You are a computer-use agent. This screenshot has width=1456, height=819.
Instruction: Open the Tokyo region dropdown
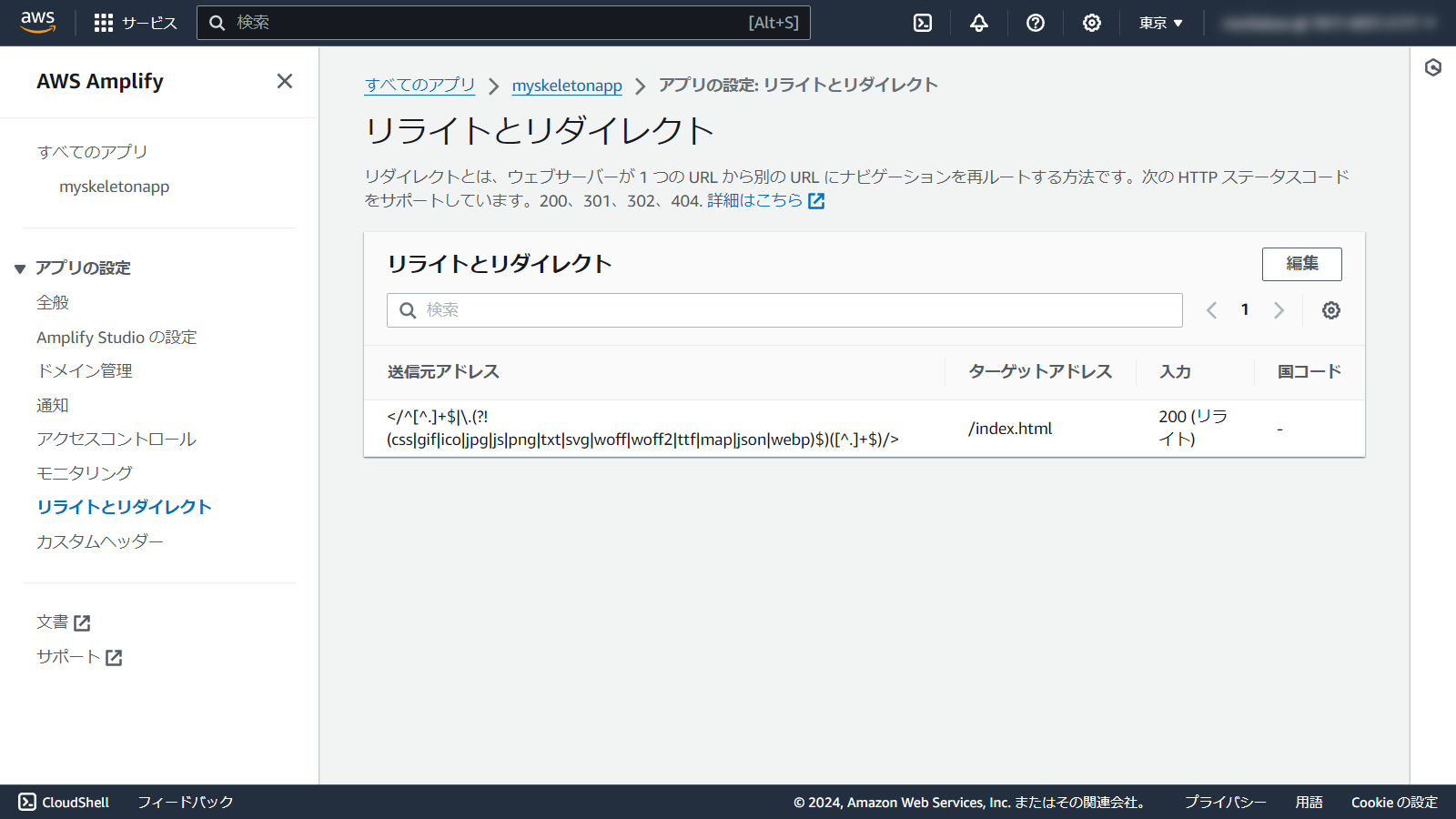point(1160,23)
